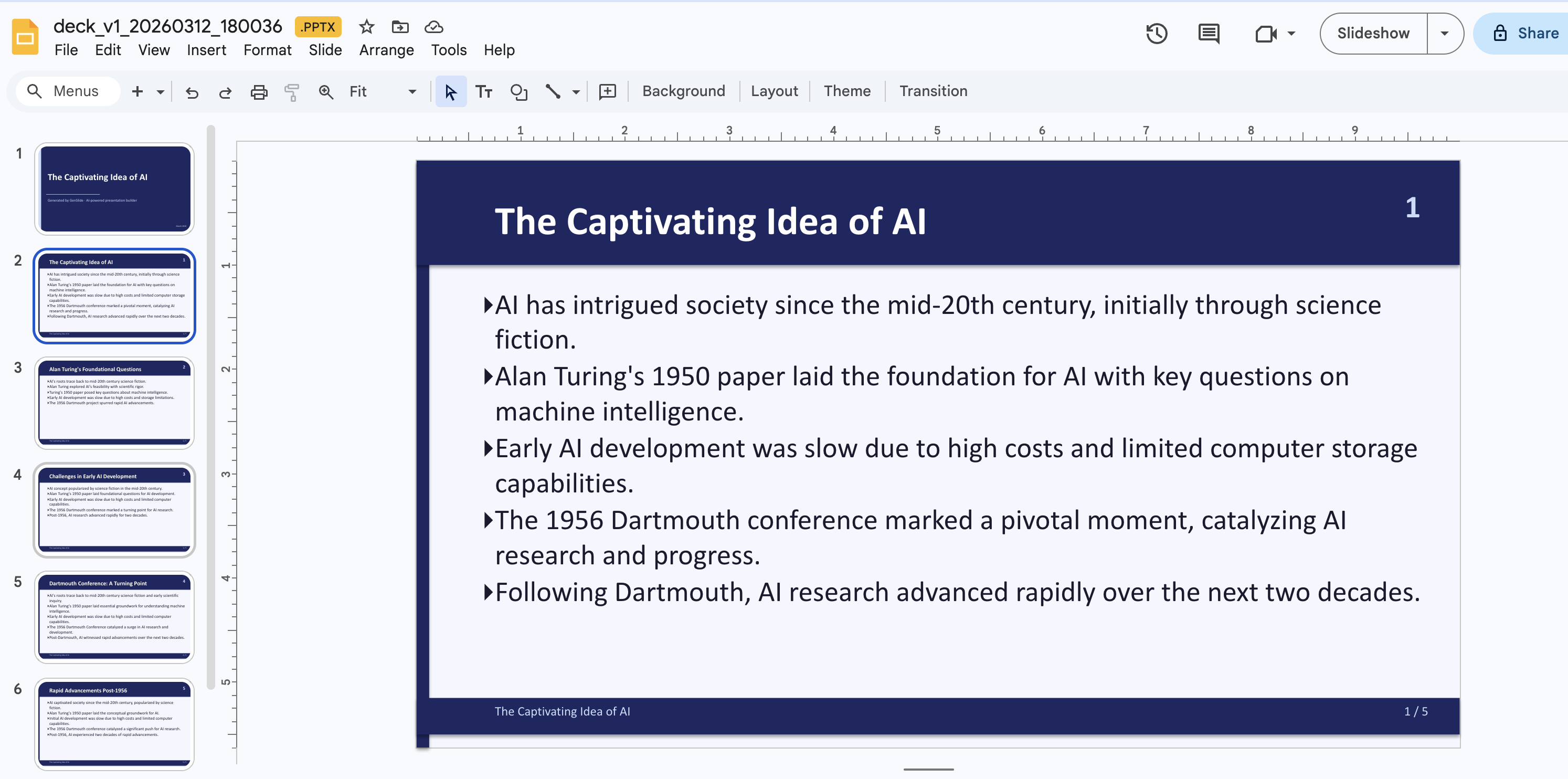Screen dimensions: 1568x779
Task: Click the Background button
Action: click(684, 91)
